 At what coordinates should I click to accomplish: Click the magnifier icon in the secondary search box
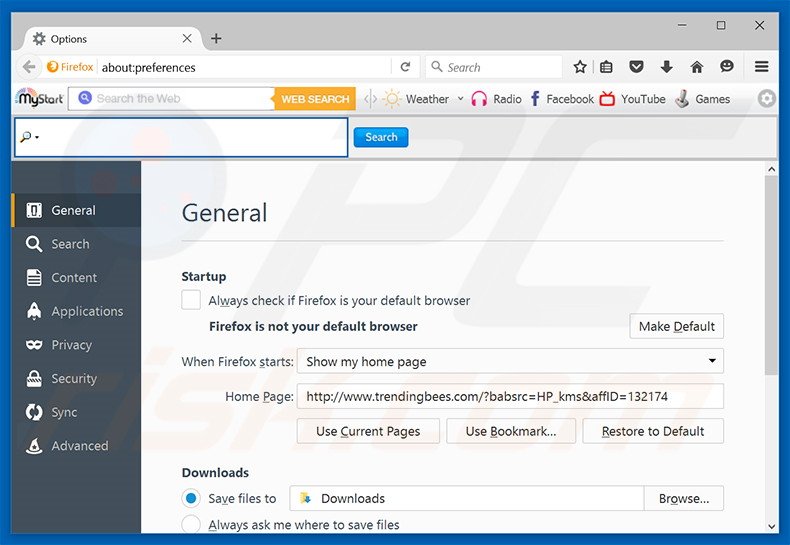(x=26, y=137)
